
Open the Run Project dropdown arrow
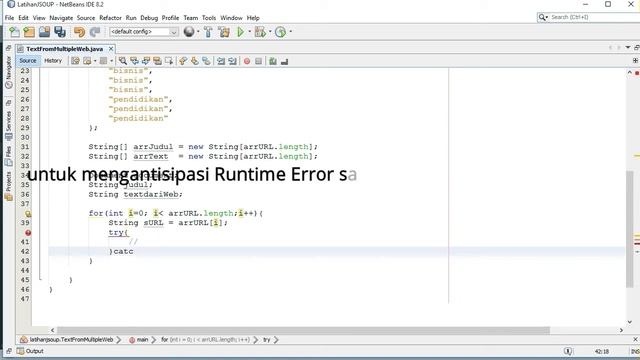(249, 32)
